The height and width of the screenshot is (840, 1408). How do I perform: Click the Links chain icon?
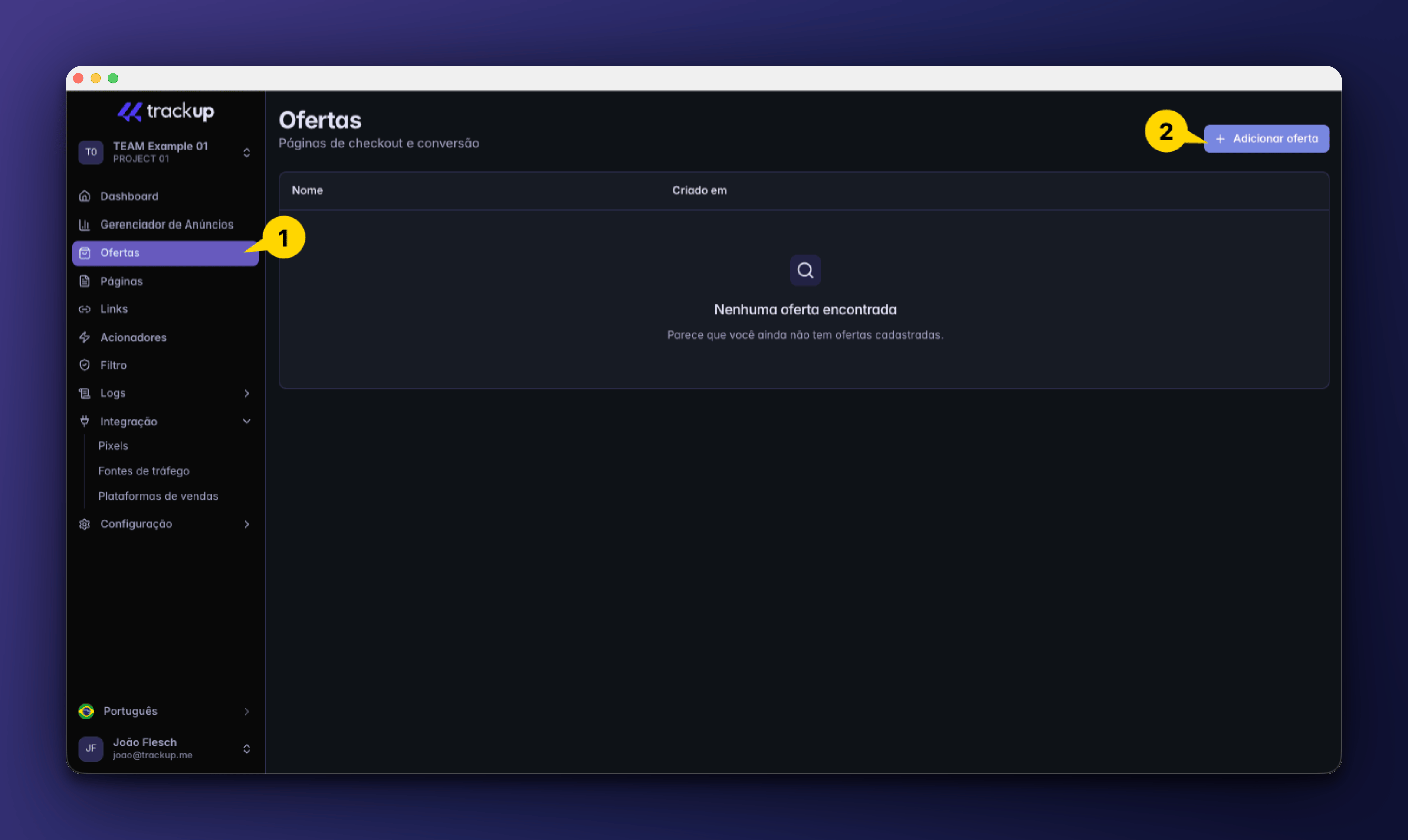pyautogui.click(x=84, y=309)
